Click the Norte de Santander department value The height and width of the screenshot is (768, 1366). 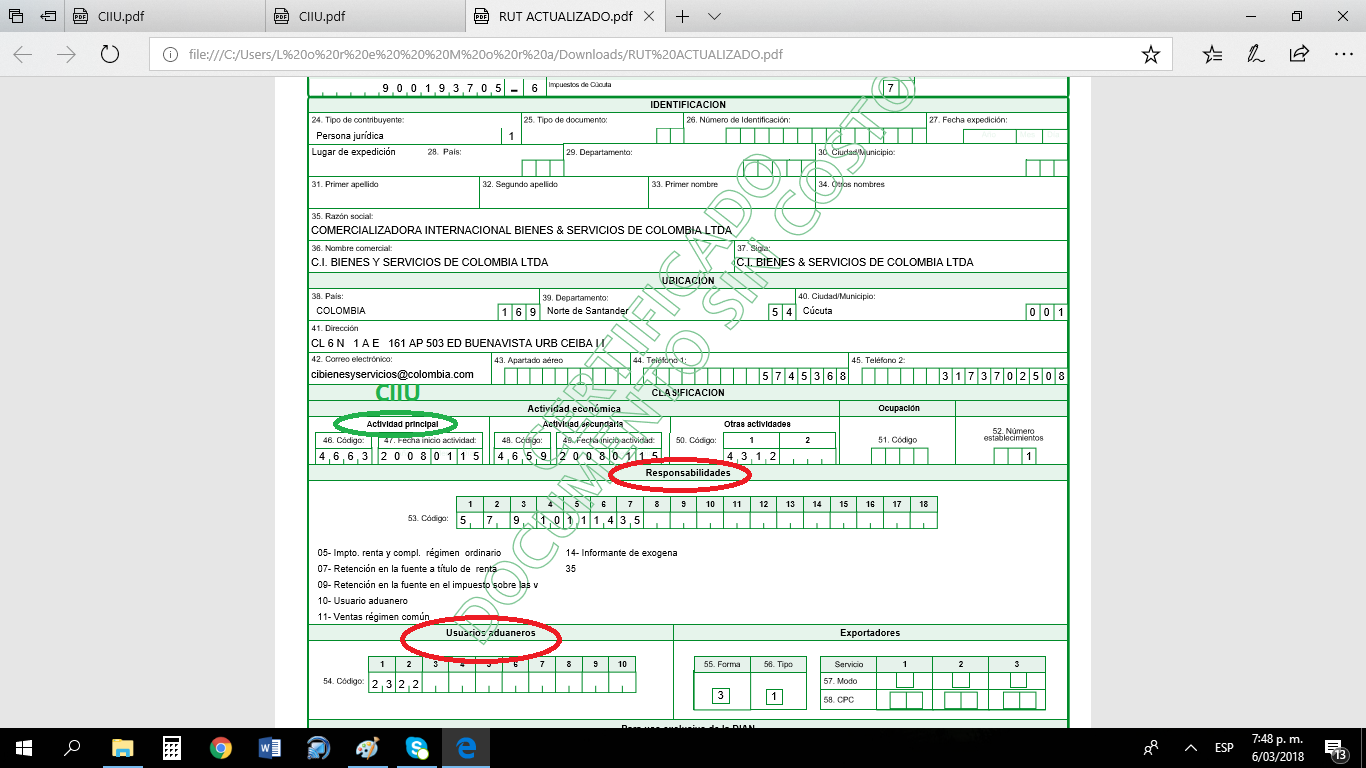[x=588, y=311]
